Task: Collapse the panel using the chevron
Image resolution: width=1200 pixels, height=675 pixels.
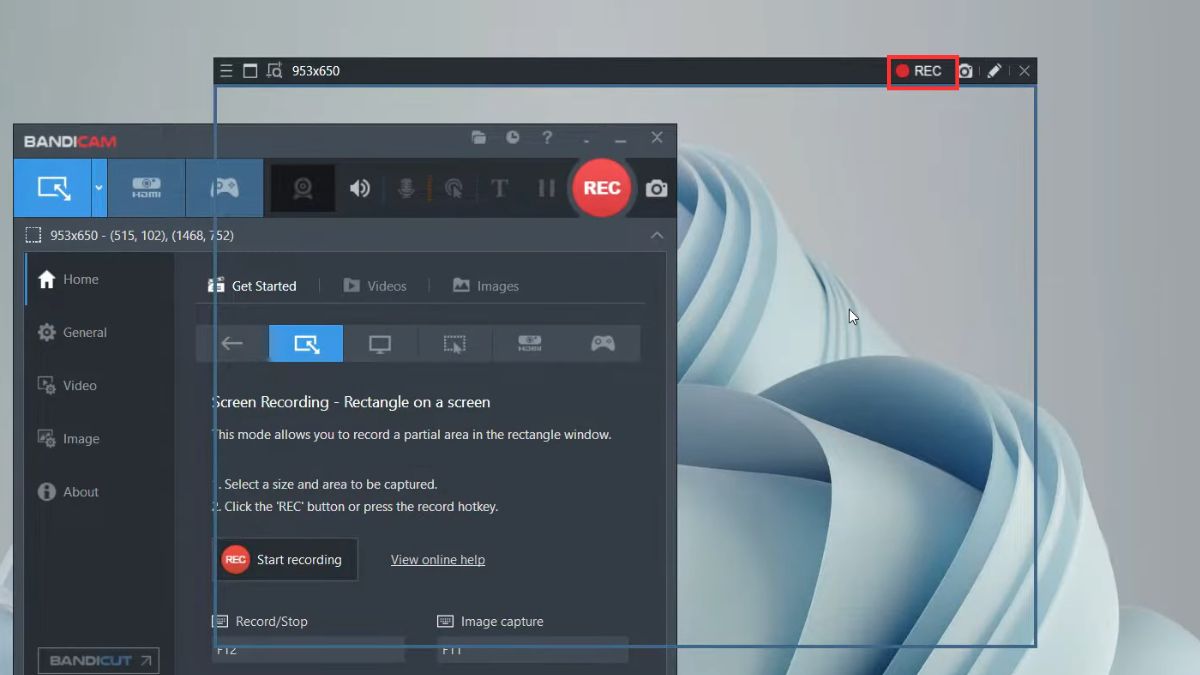Action: coord(657,235)
